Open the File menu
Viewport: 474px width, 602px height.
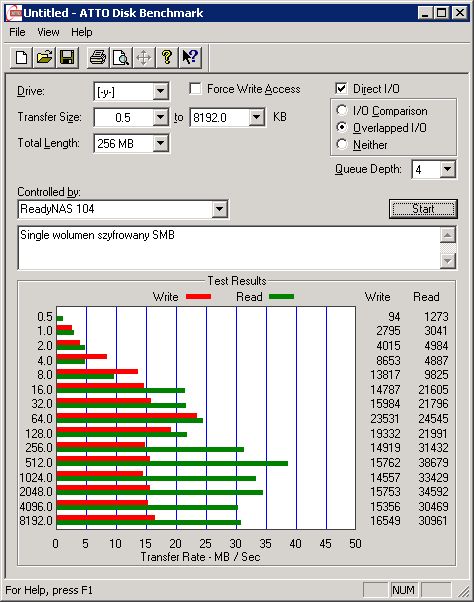(17, 32)
